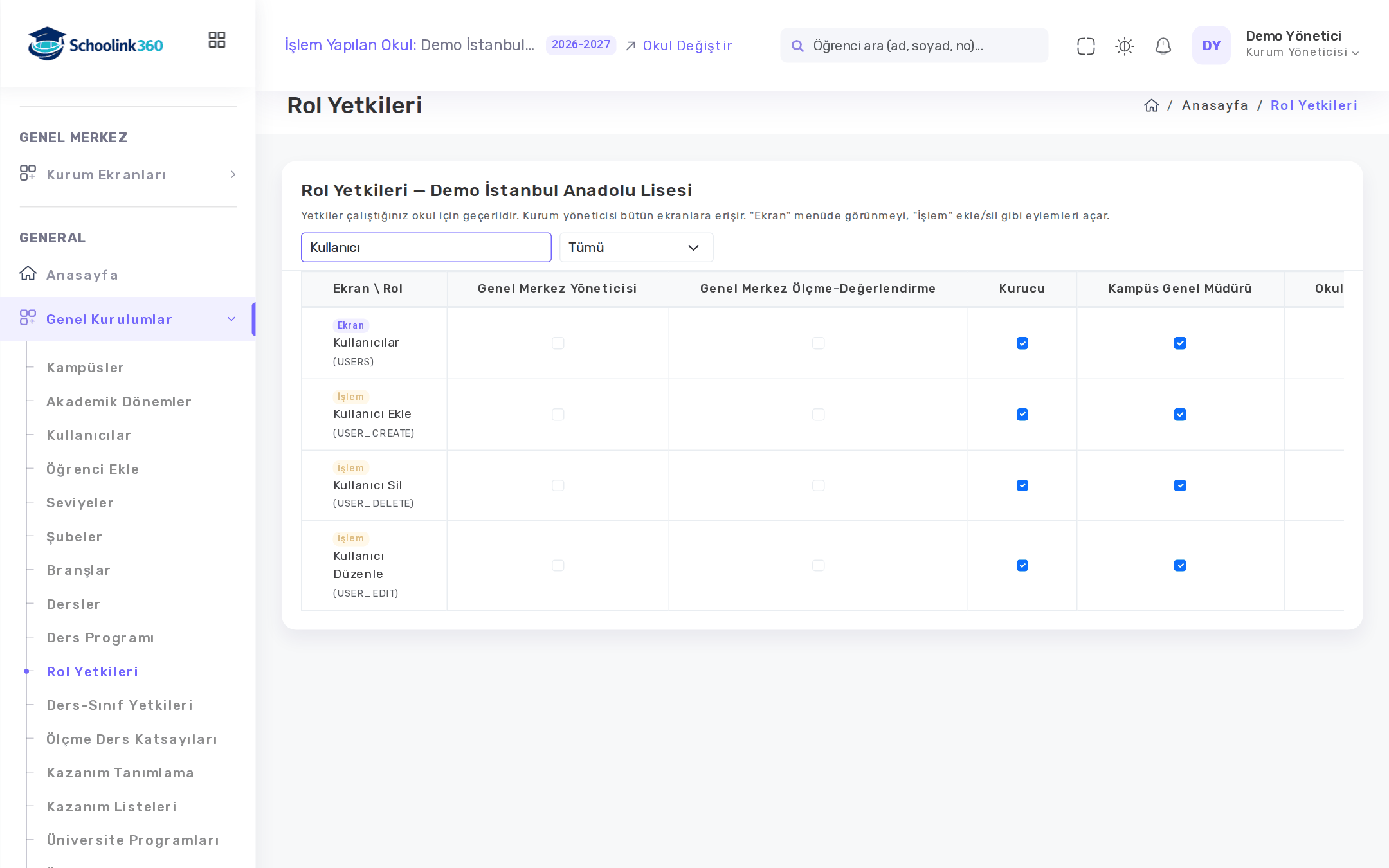Expand Kurum Ekranları chevron
Image resolution: width=1389 pixels, height=868 pixels.
(x=233, y=175)
